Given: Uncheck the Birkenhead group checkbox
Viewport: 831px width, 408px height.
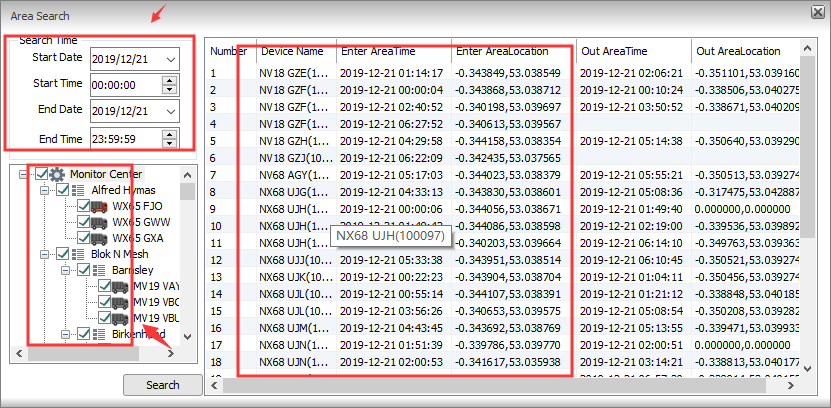Looking at the screenshot, I should (x=83, y=334).
